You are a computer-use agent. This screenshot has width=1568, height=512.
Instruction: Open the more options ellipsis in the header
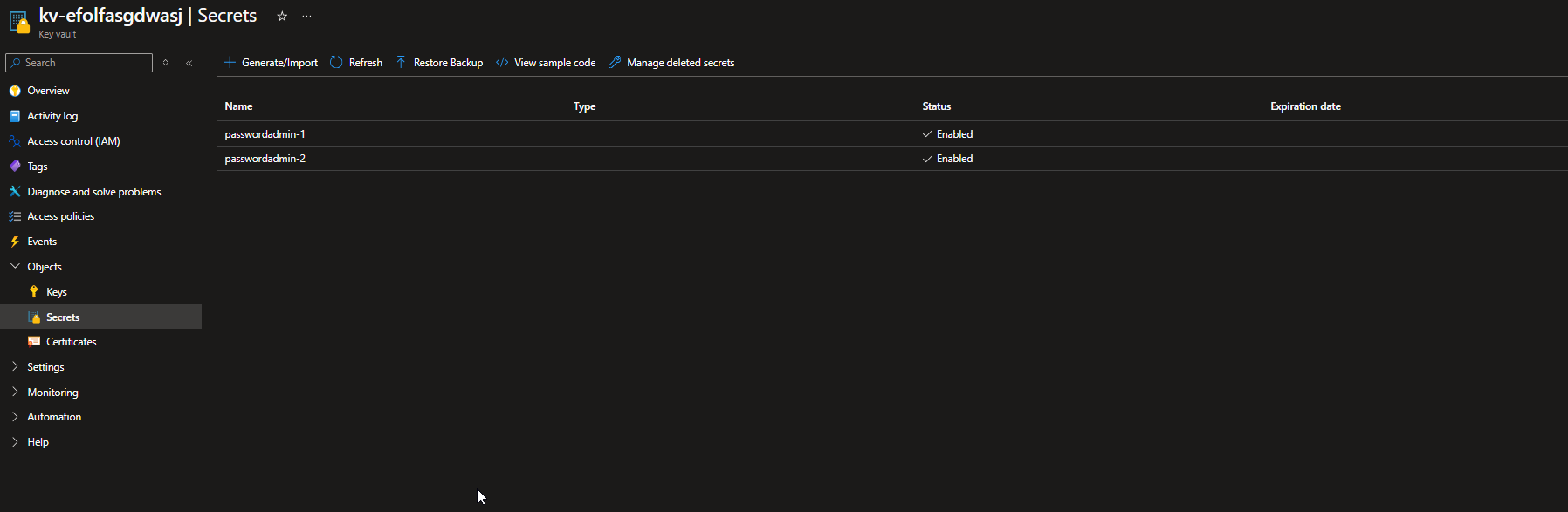306,17
